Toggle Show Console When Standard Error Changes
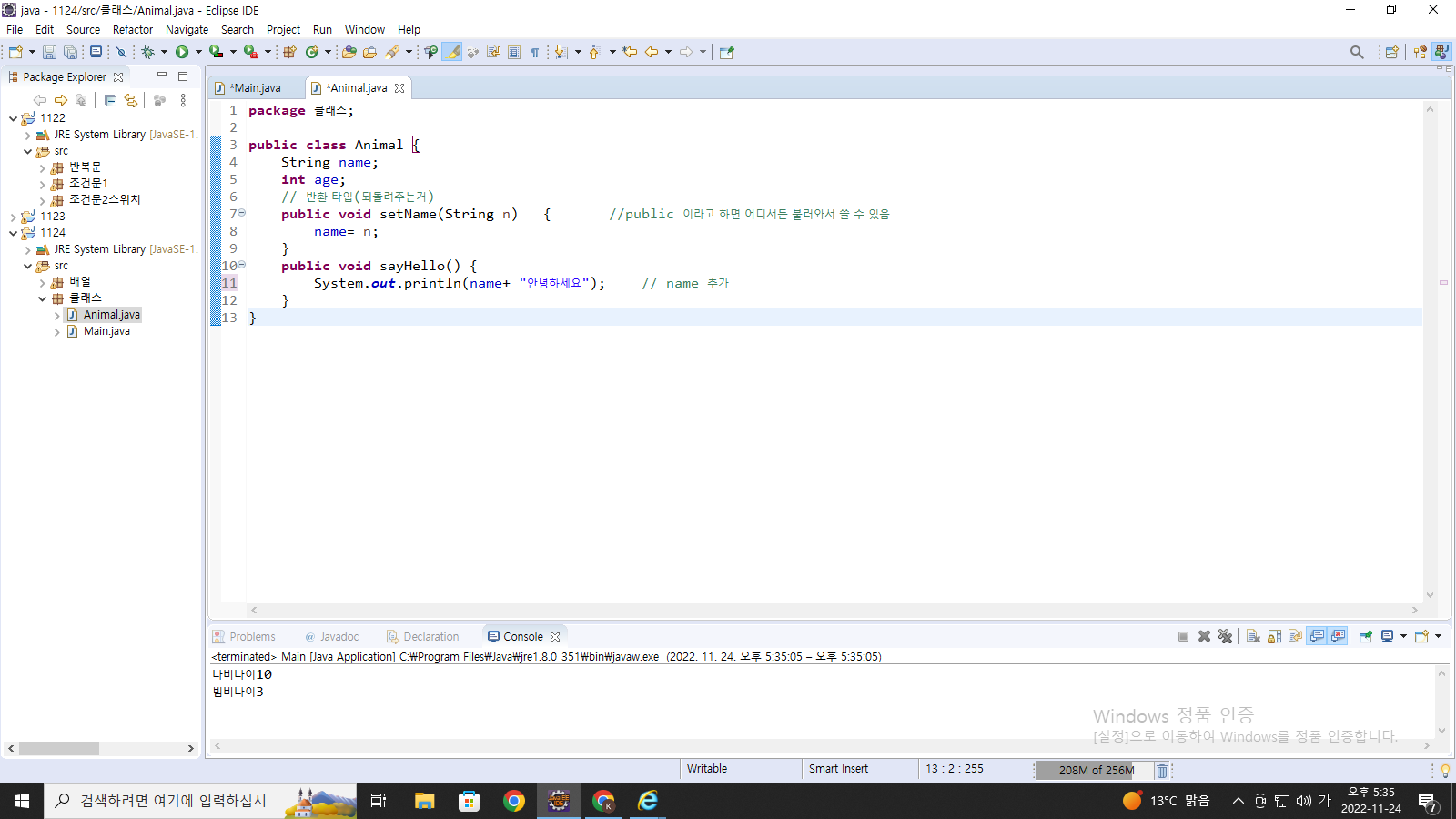Image resolution: width=1456 pixels, height=819 pixels. pyautogui.click(x=1338, y=636)
